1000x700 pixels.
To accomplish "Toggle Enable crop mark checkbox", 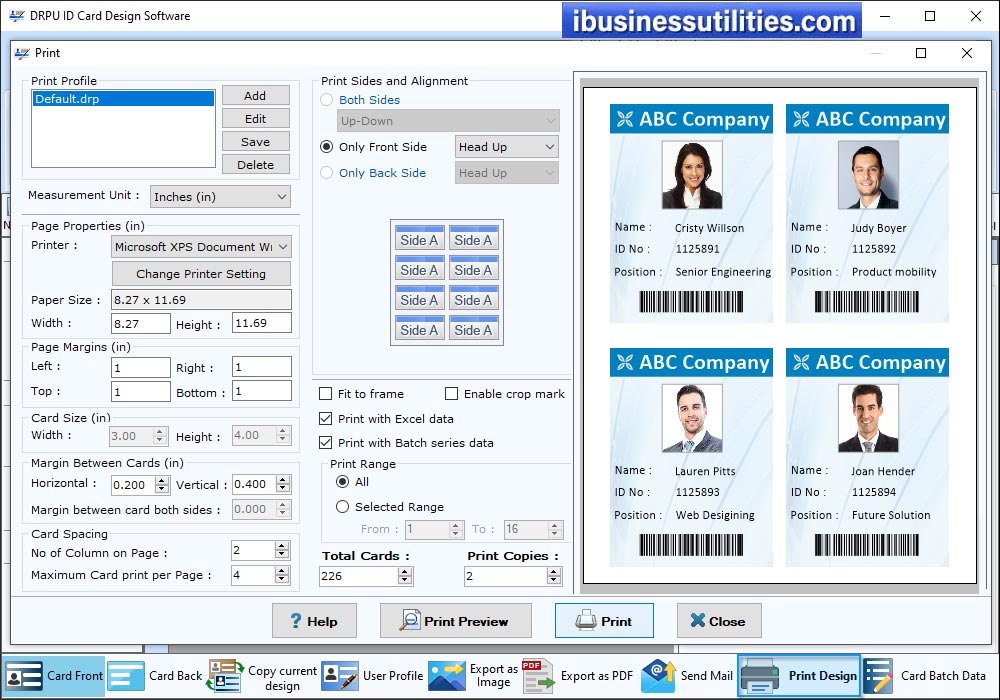I will [x=452, y=394].
